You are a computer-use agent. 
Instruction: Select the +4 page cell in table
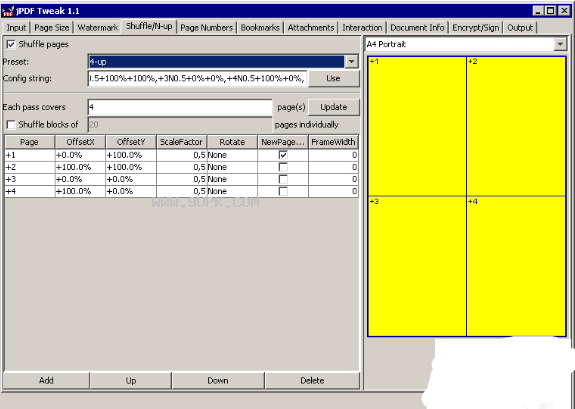[30, 191]
